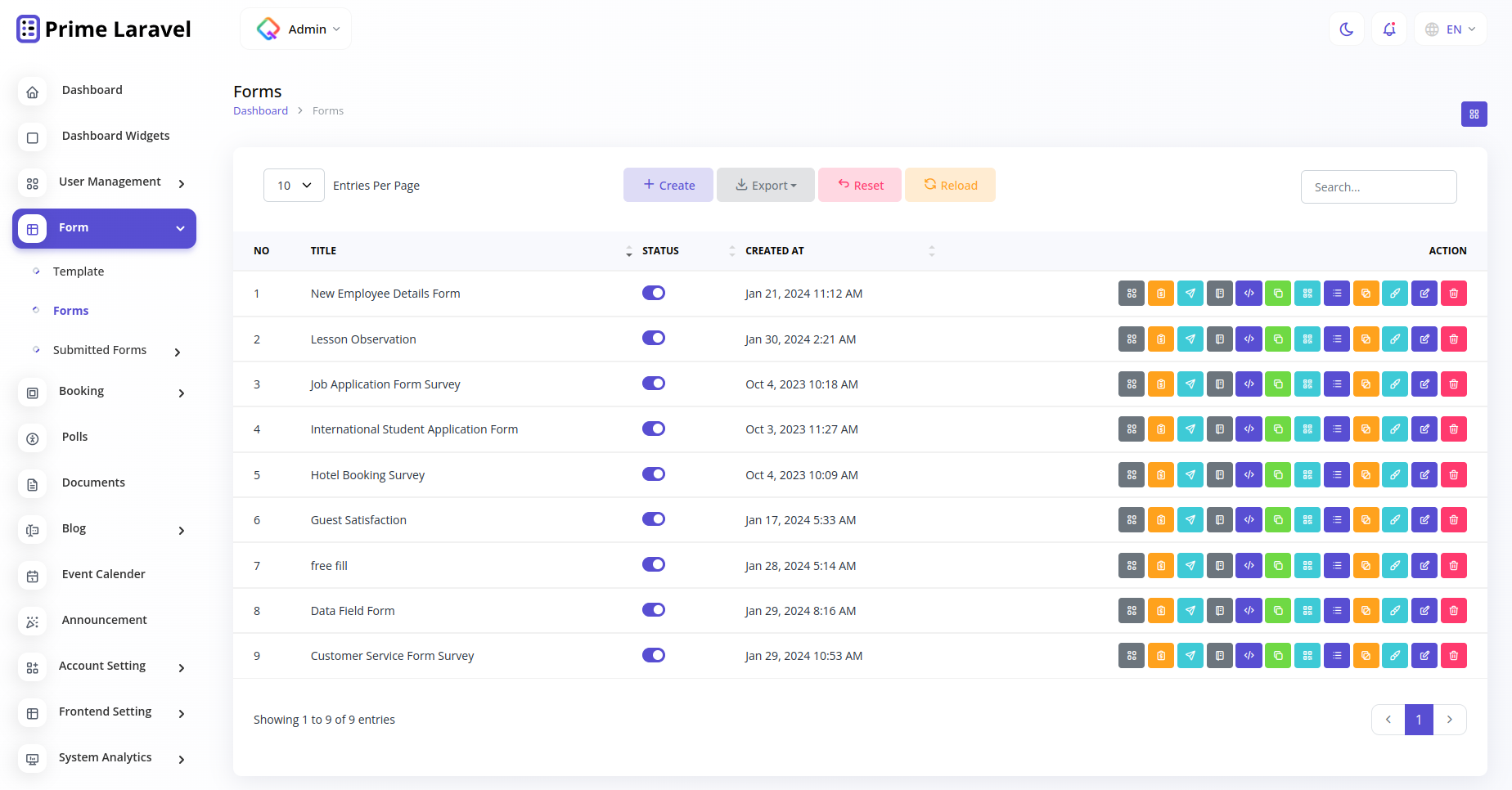Toggle the status switch for Lesson Observation
This screenshot has height=790, width=1512.
pyautogui.click(x=654, y=338)
